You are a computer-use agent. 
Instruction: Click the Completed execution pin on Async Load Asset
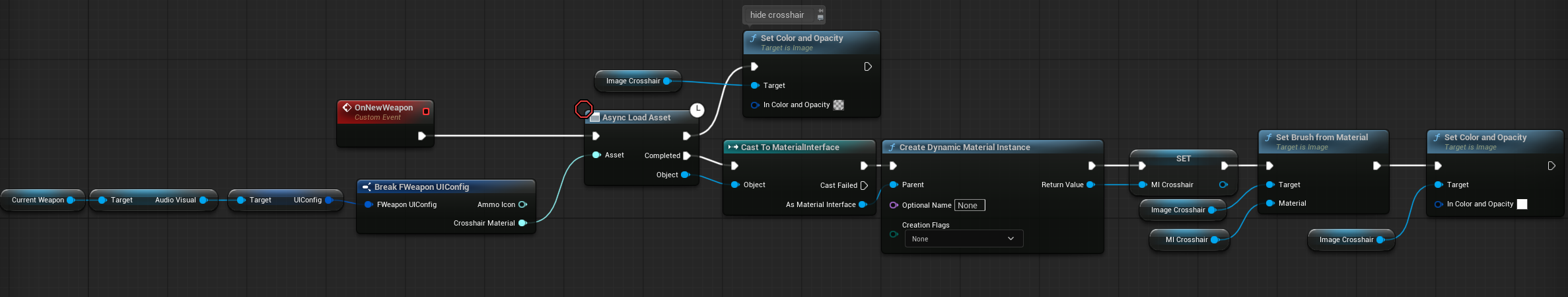pyautogui.click(x=687, y=155)
